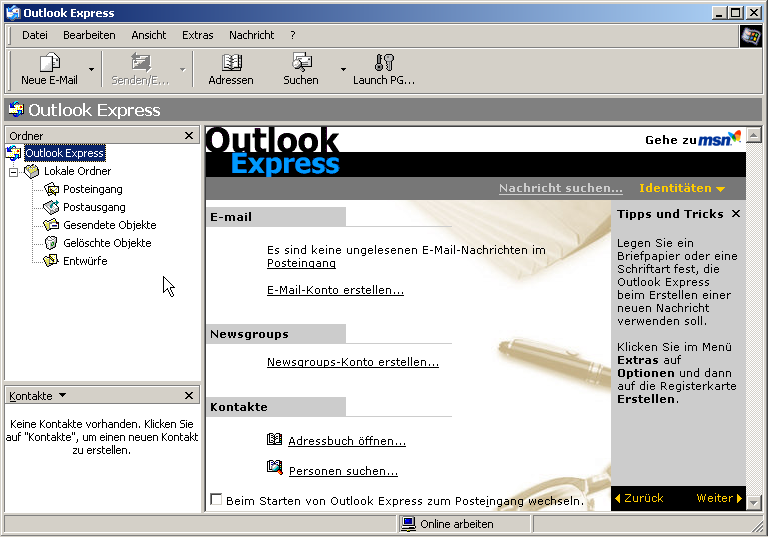The image size is (768, 537).
Task: Click the Outlook Express icon in the title bar
Action: click(x=13, y=13)
